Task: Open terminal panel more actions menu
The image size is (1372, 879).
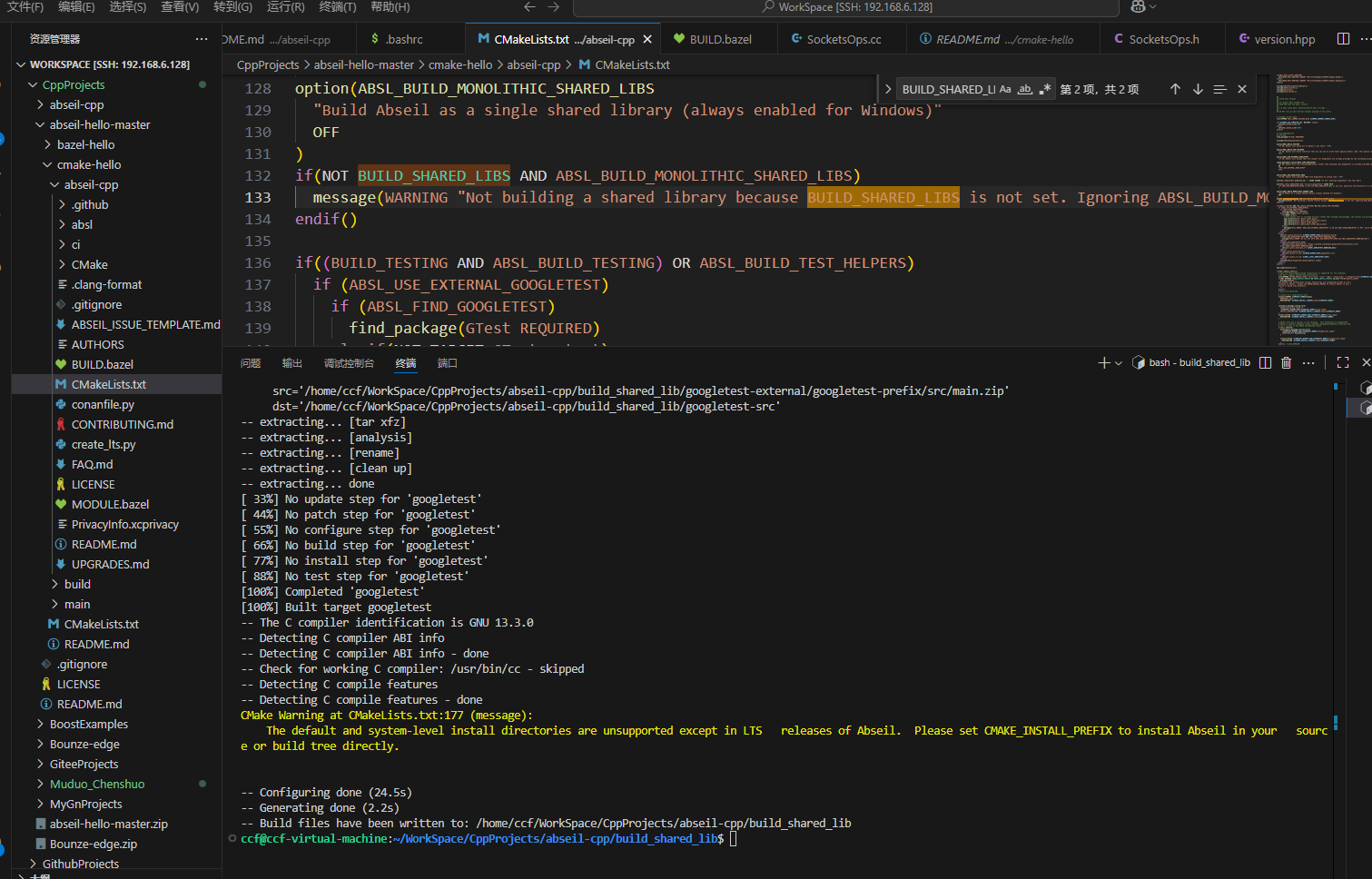Action: click(1308, 362)
